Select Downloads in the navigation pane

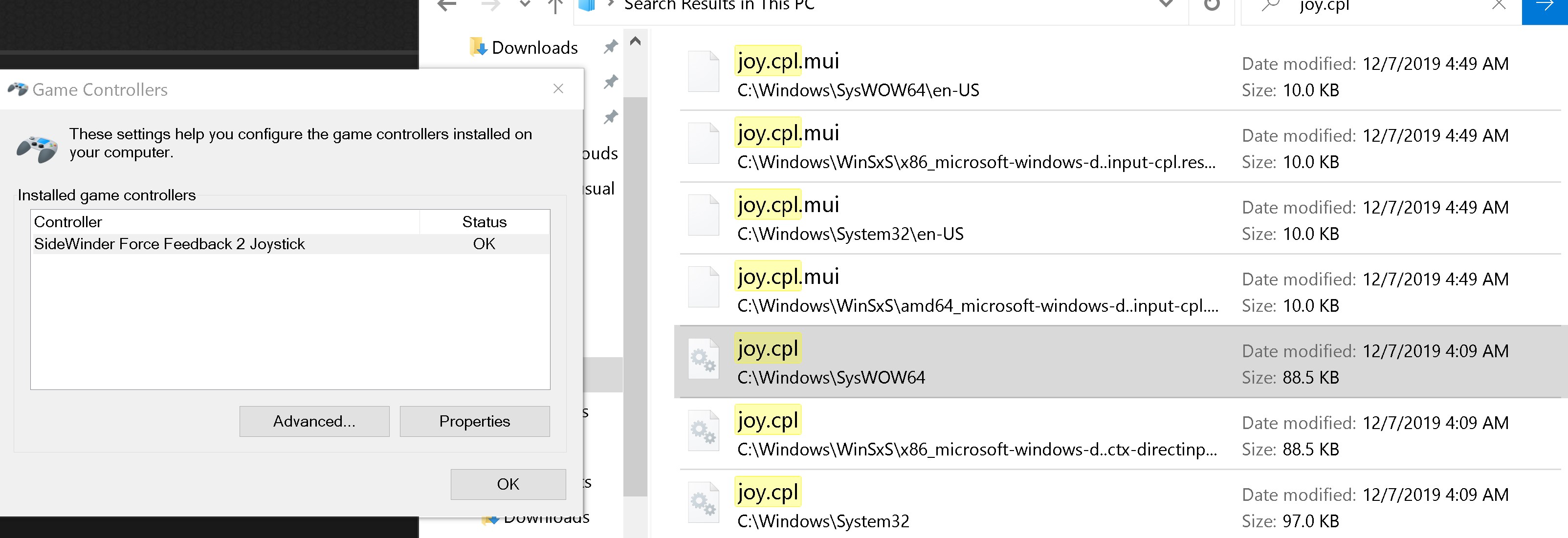coord(533,47)
